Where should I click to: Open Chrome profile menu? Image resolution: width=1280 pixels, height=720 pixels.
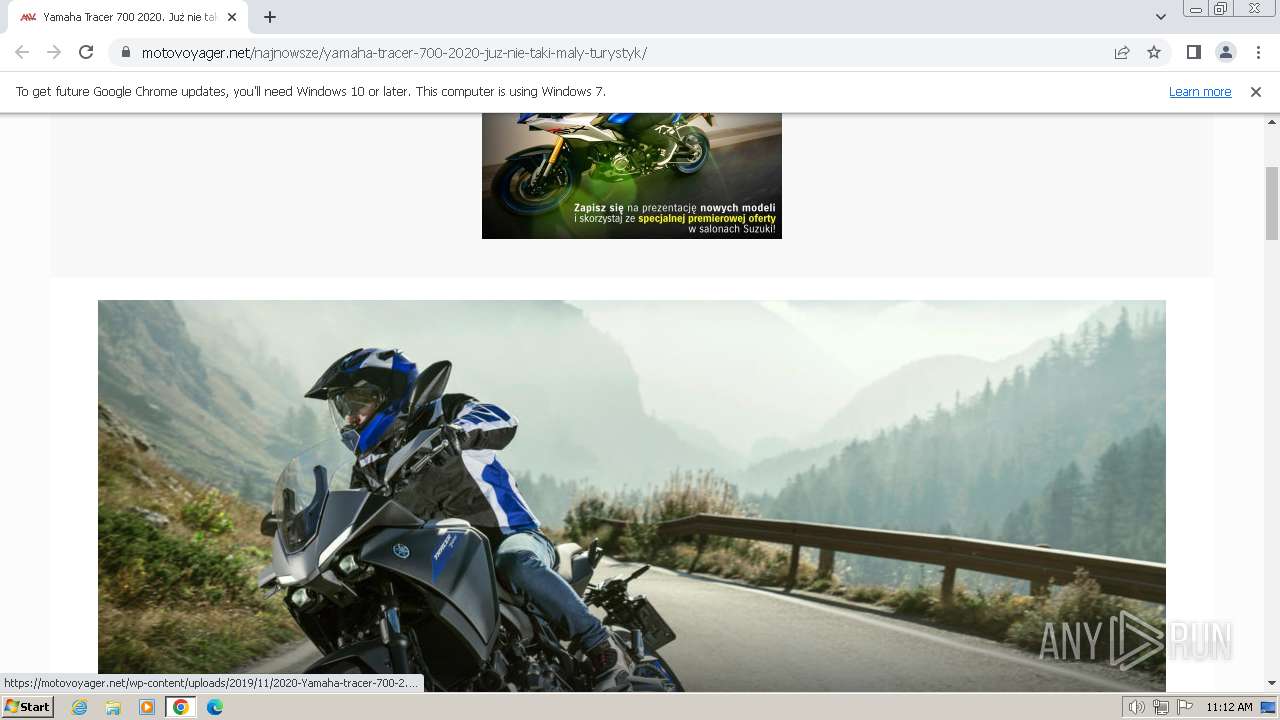1225,52
